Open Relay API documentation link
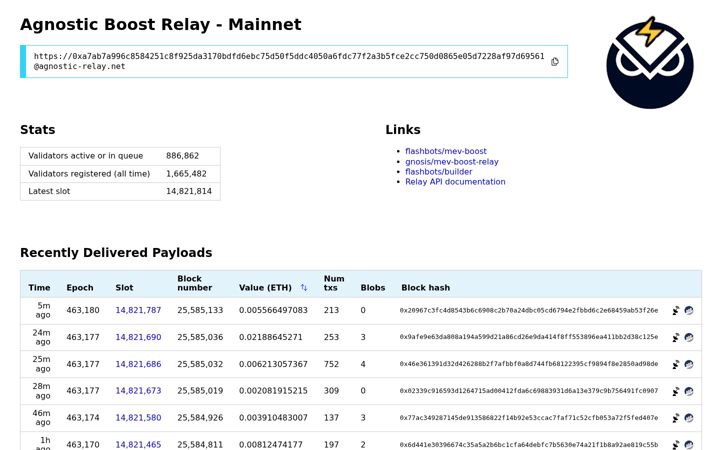 point(455,182)
